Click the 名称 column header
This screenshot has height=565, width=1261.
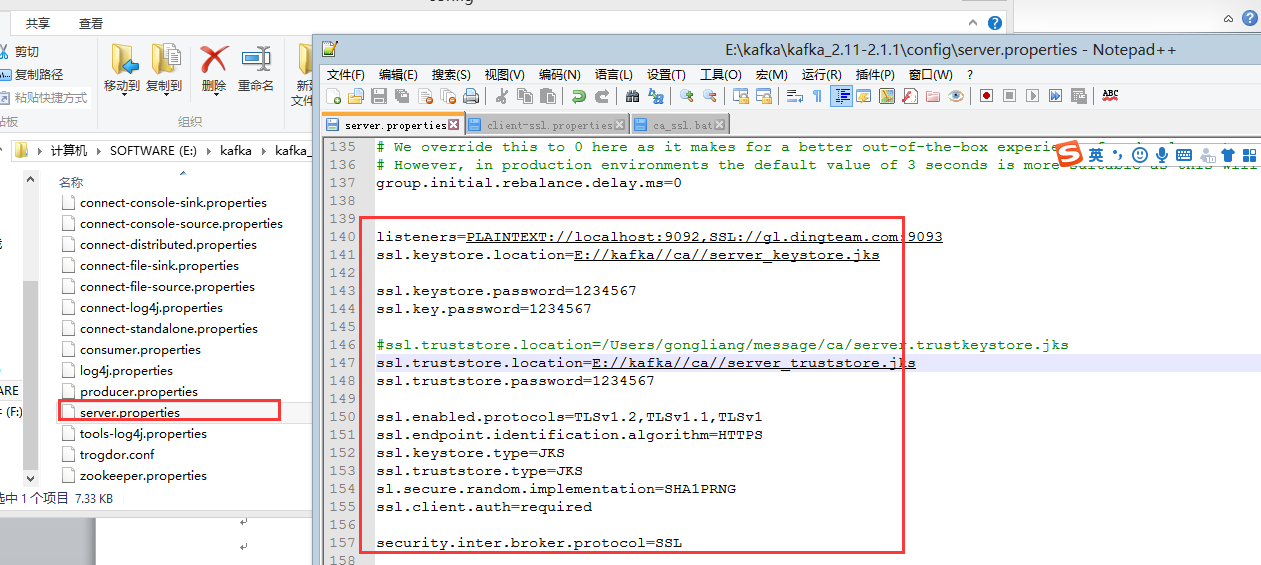click(71, 183)
